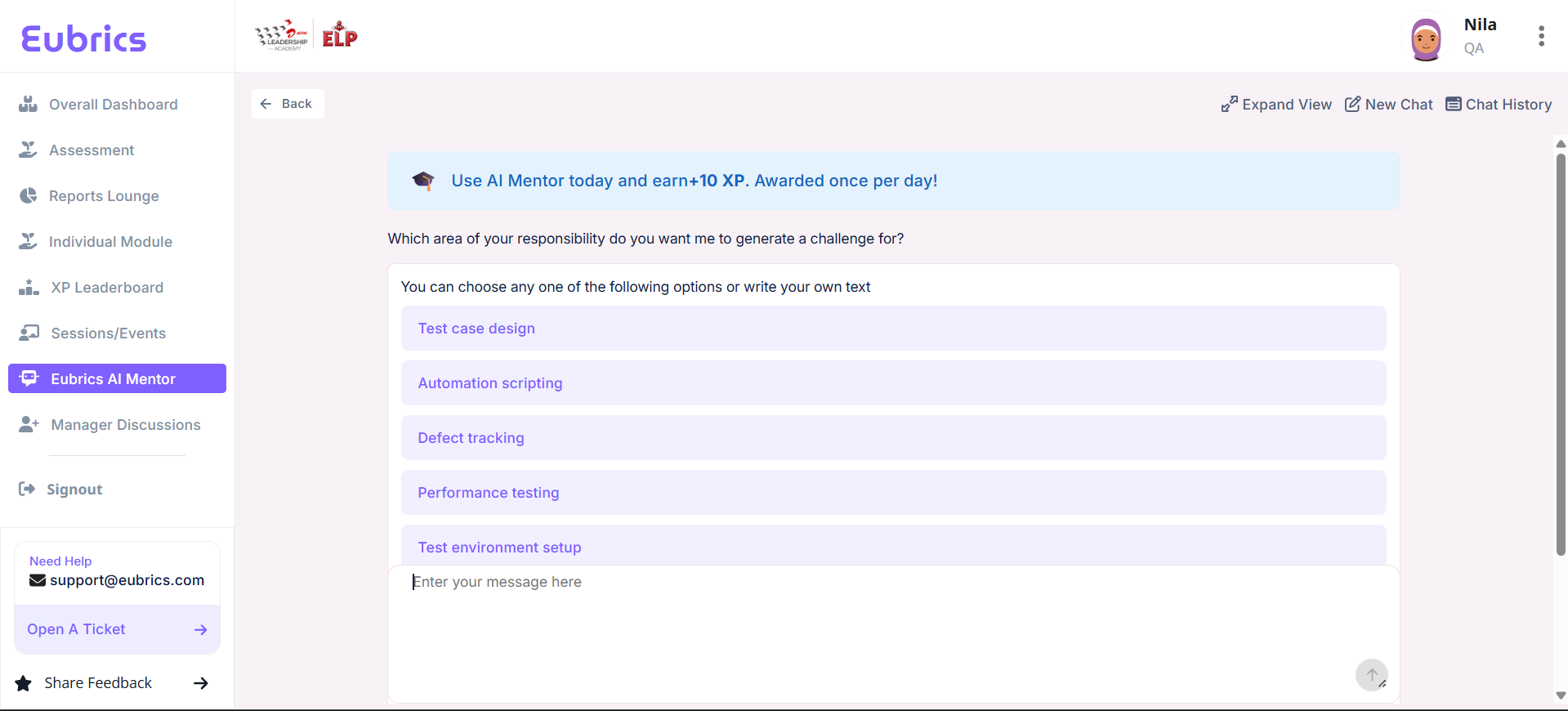The width and height of the screenshot is (1568, 711).
Task: Click the Overall Dashboard icon
Action: 29,104
